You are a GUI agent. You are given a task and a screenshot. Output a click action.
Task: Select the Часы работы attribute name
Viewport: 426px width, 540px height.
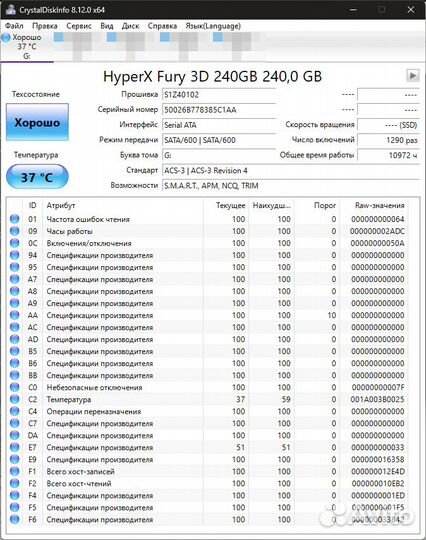tap(70, 231)
